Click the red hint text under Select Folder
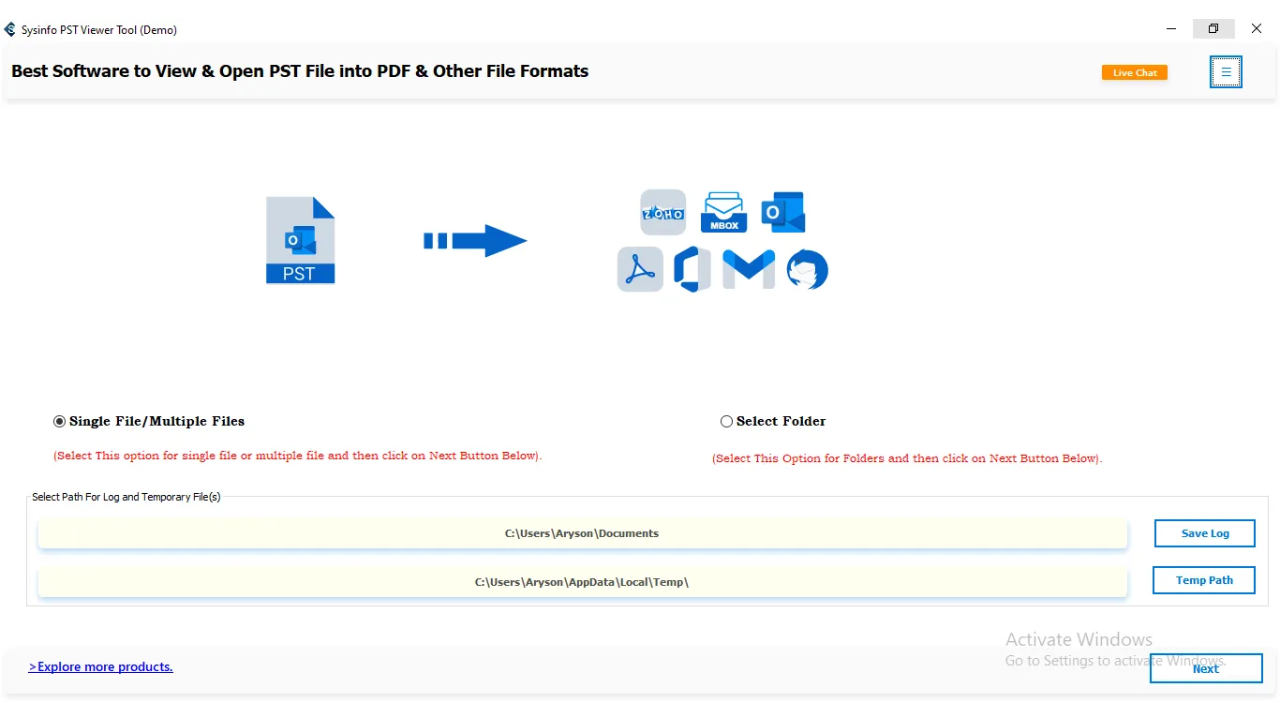This screenshot has height=720, width=1280. [x=907, y=458]
